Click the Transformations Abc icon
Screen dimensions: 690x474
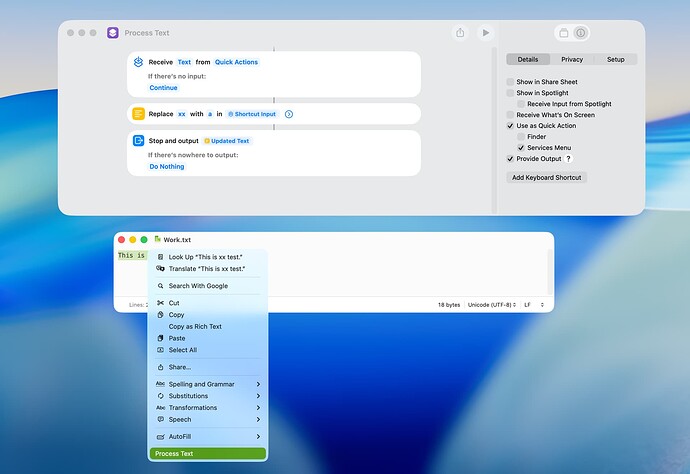click(x=160, y=408)
